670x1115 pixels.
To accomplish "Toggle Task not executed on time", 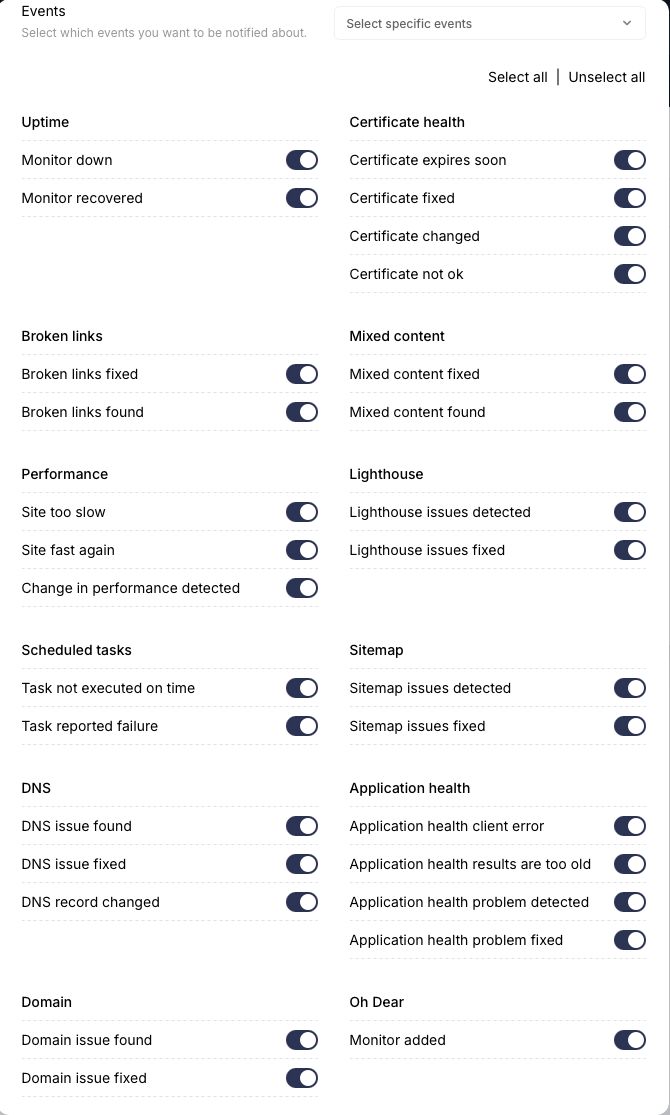I will (x=302, y=688).
